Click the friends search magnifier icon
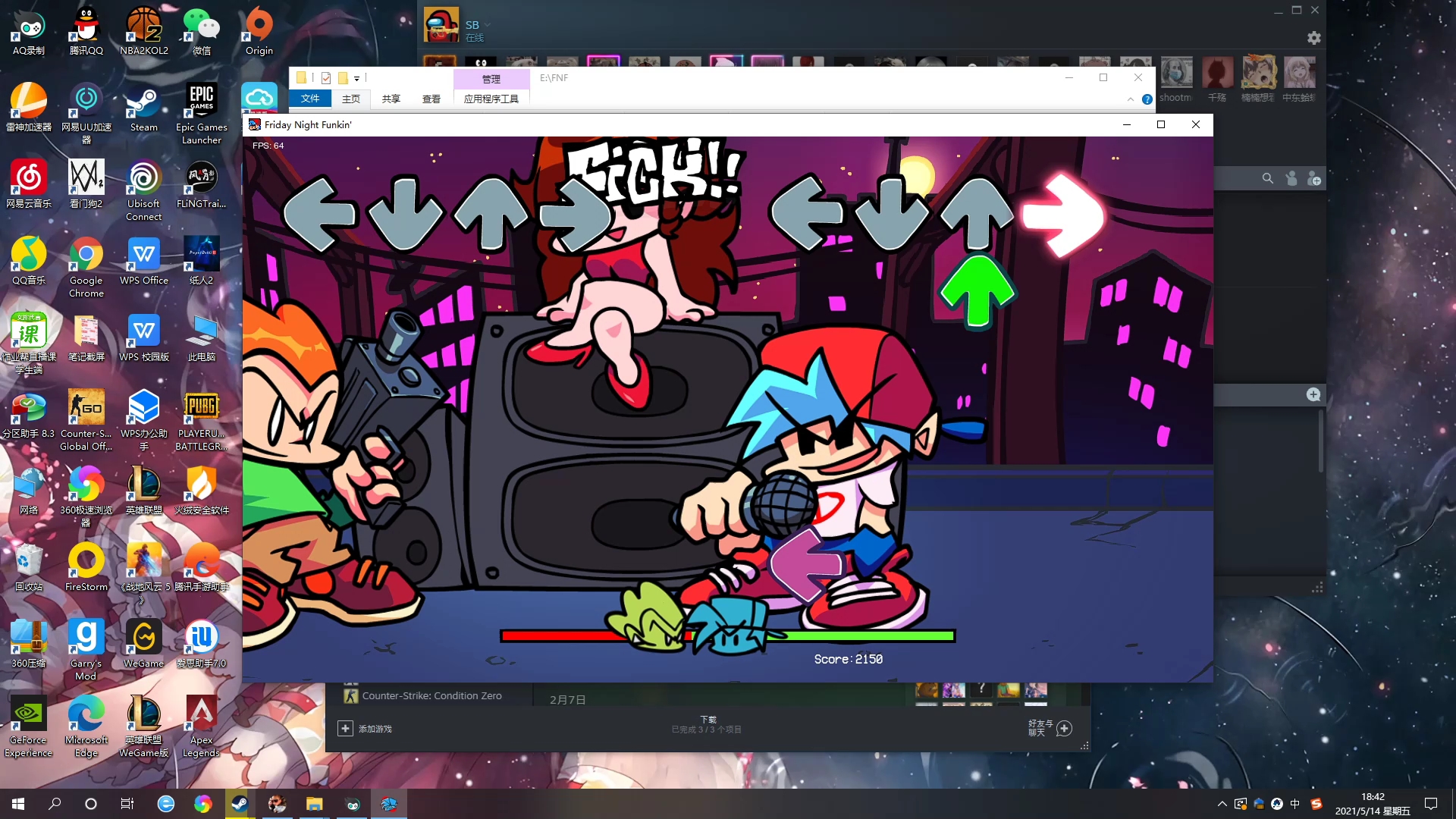Screen dimensions: 1456x819 [x=1267, y=178]
